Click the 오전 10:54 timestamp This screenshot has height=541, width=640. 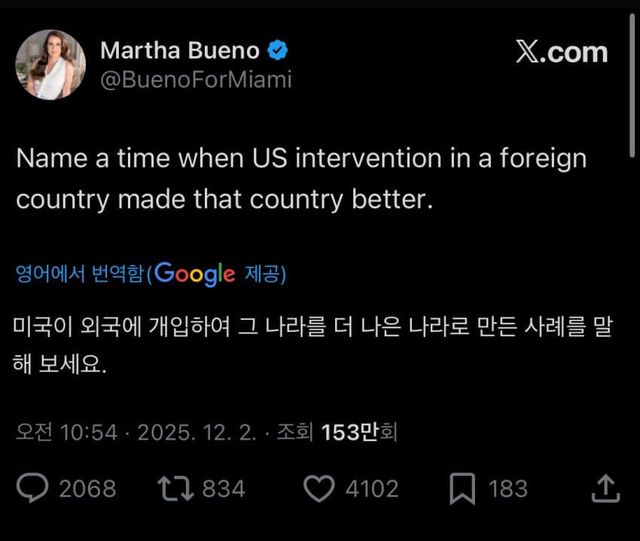pos(66,432)
